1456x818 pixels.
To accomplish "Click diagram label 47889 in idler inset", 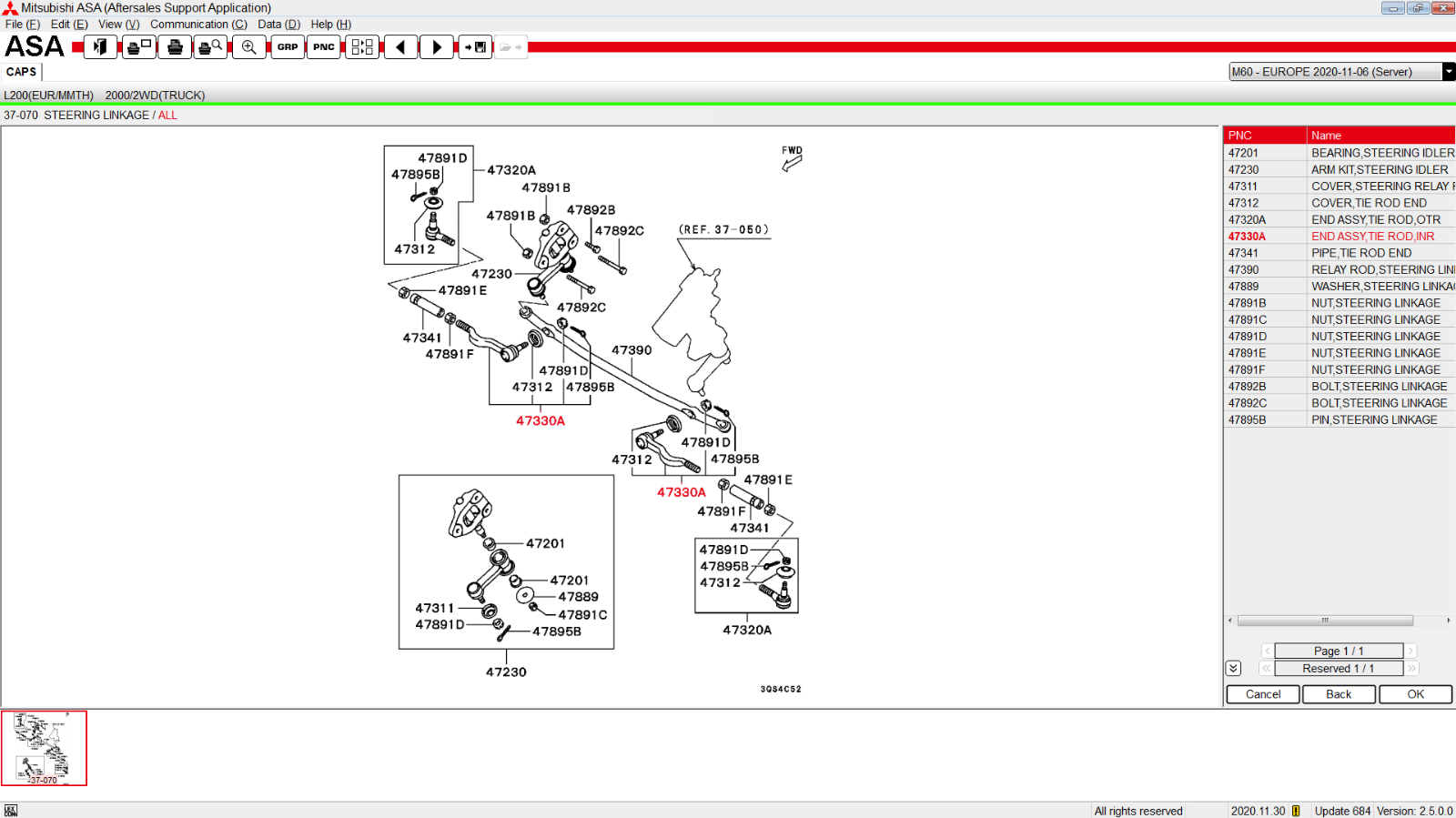I will click(x=579, y=597).
